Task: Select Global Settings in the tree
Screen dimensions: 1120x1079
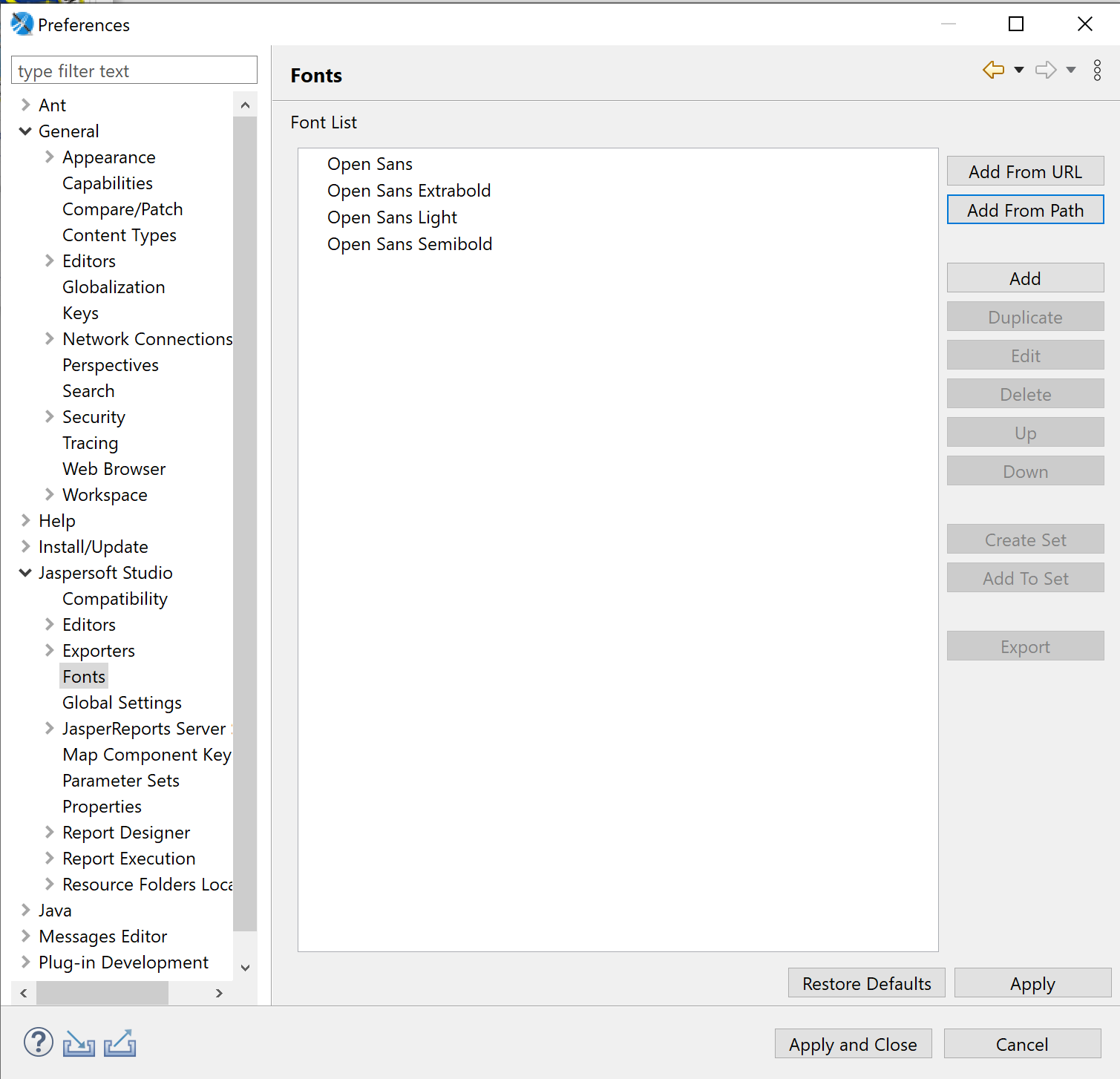Action: tap(122, 703)
